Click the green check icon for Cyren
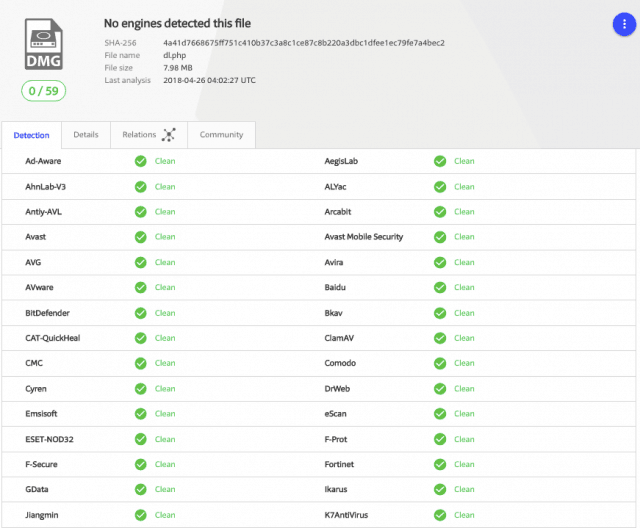The height and width of the screenshot is (528, 640). (140, 389)
